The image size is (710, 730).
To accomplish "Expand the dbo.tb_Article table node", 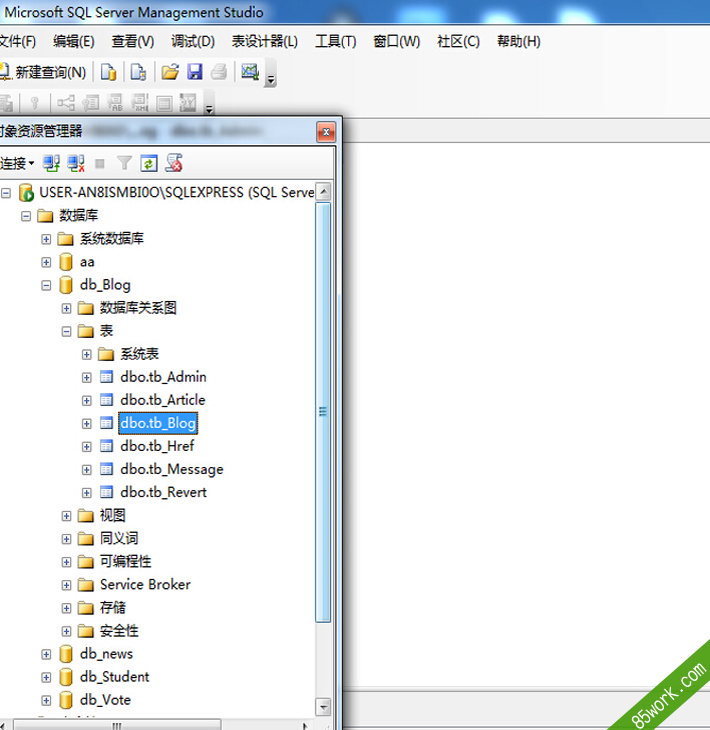I will 87,400.
